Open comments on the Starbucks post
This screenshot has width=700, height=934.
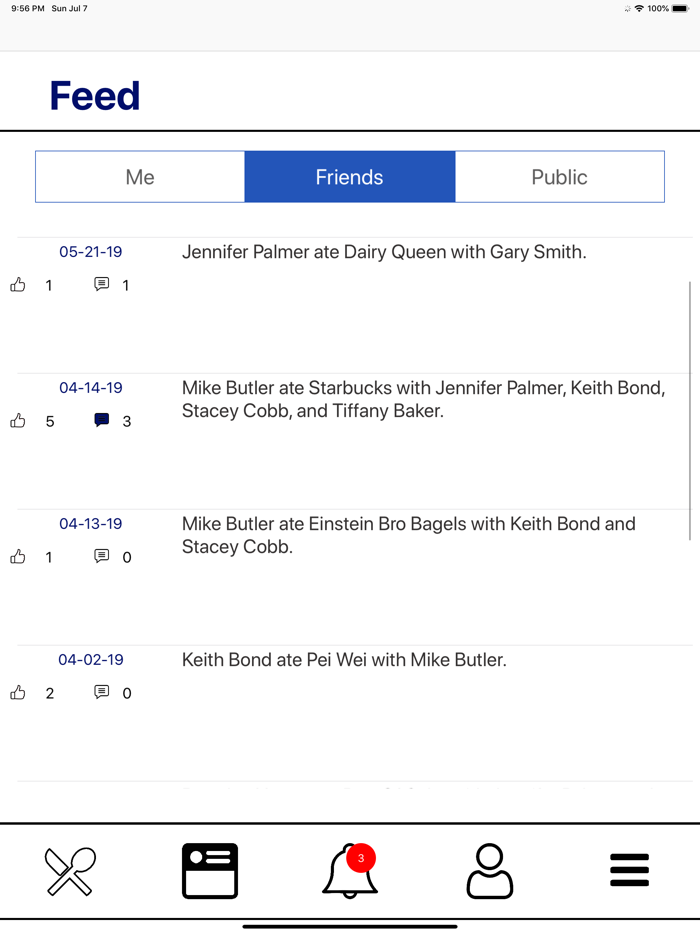point(102,420)
